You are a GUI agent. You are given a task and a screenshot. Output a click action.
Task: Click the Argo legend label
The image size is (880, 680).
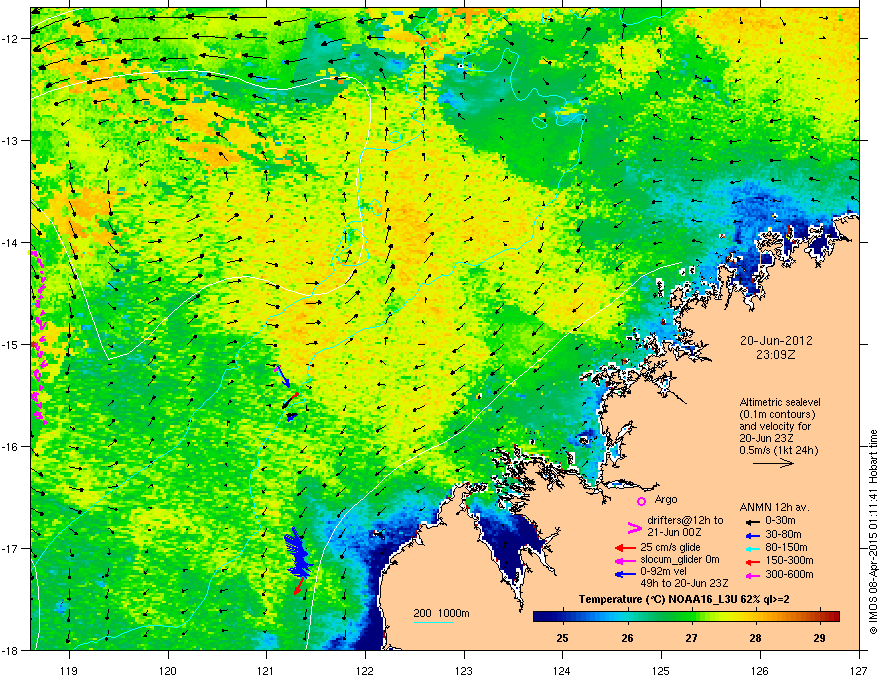[x=666, y=499]
